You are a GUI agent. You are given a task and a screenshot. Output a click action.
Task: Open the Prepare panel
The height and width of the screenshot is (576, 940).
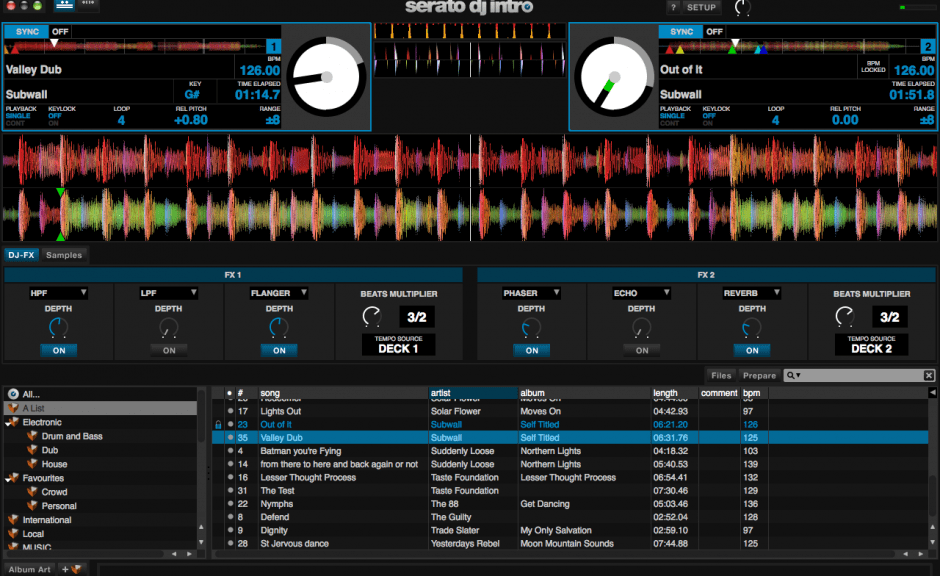point(759,375)
